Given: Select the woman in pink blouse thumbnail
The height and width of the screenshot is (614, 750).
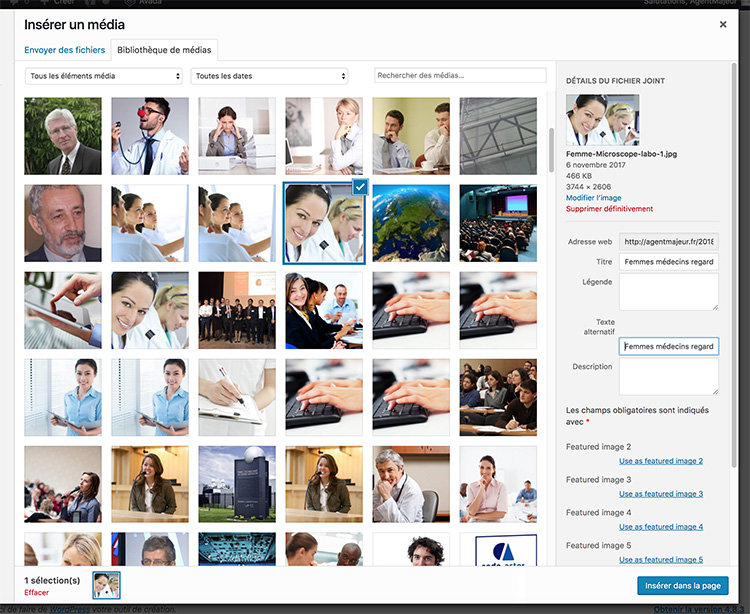Looking at the screenshot, I should pyautogui.click(x=498, y=484).
